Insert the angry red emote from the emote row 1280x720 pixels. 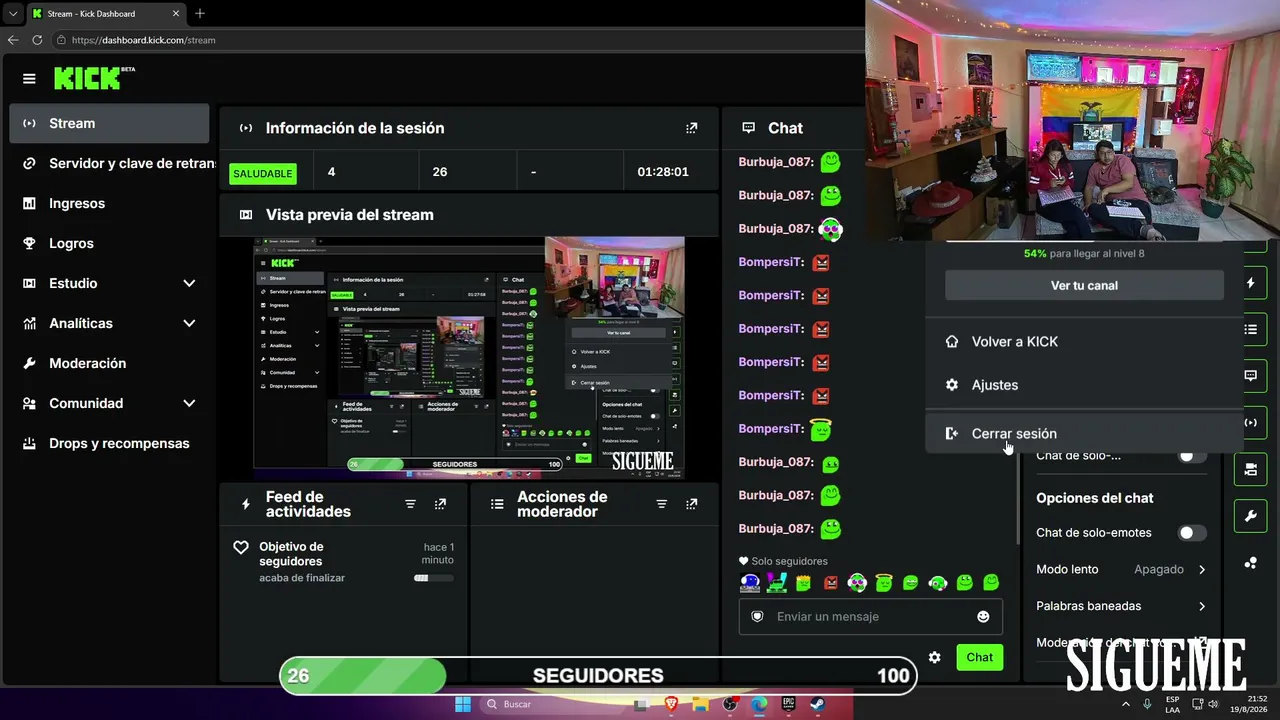click(830, 582)
